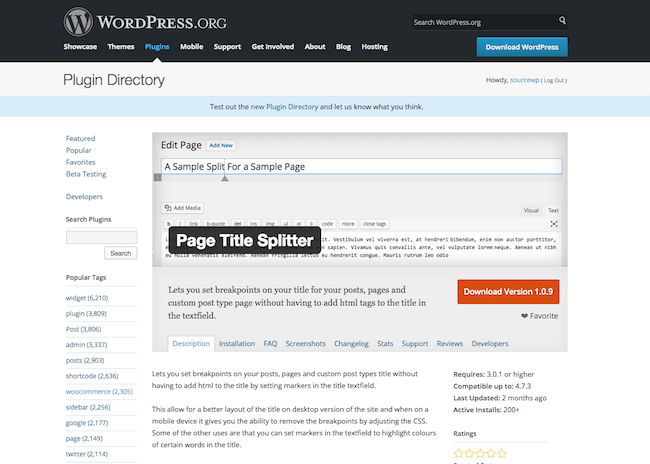650x464 pixels.
Task: Go to Get Involved in navigation
Action: click(x=272, y=46)
